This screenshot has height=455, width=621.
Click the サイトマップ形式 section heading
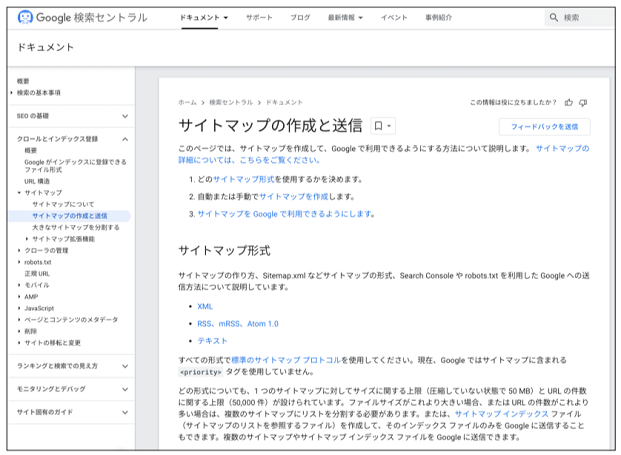point(225,251)
